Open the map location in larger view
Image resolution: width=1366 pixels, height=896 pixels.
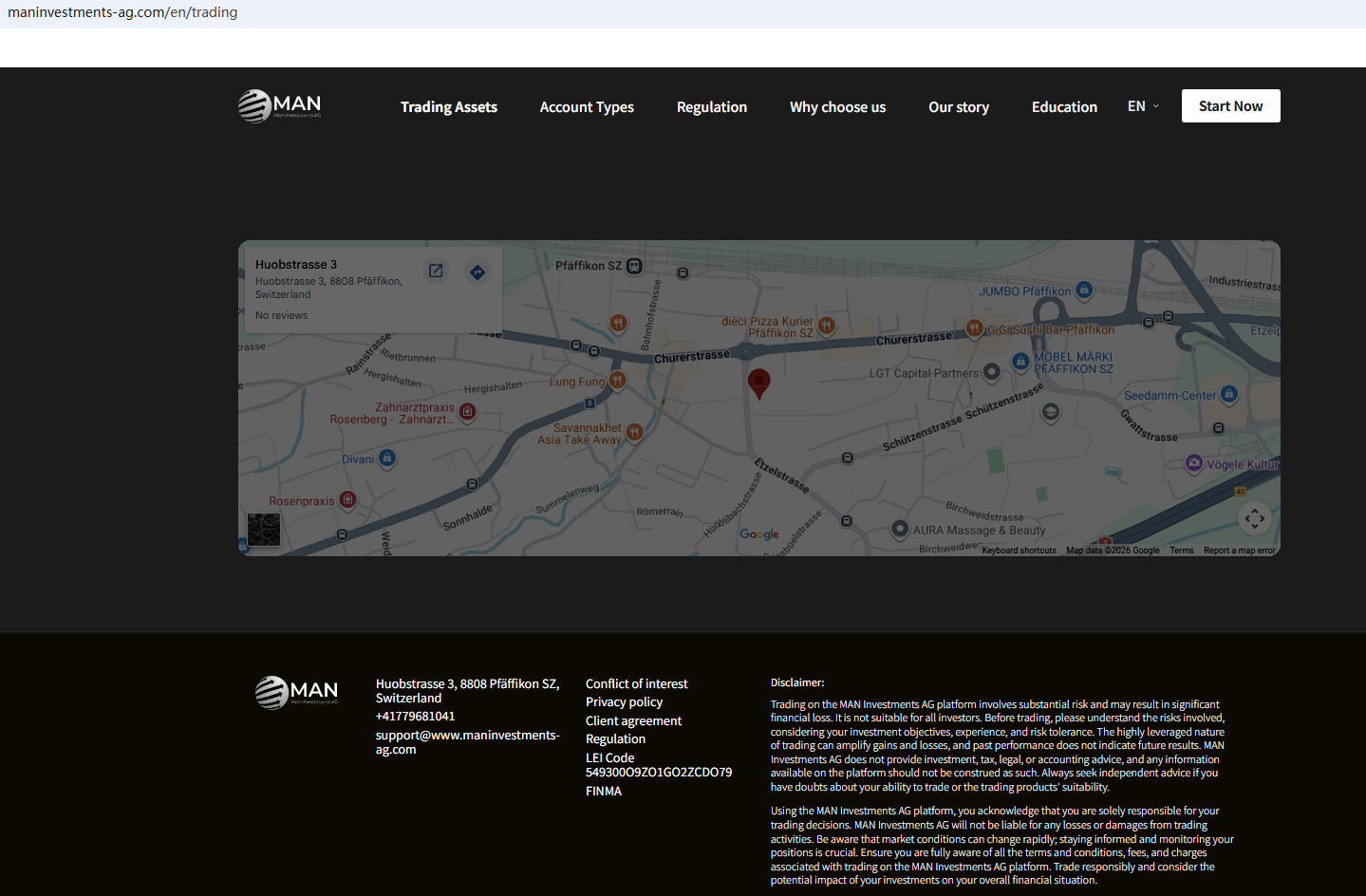(436, 271)
